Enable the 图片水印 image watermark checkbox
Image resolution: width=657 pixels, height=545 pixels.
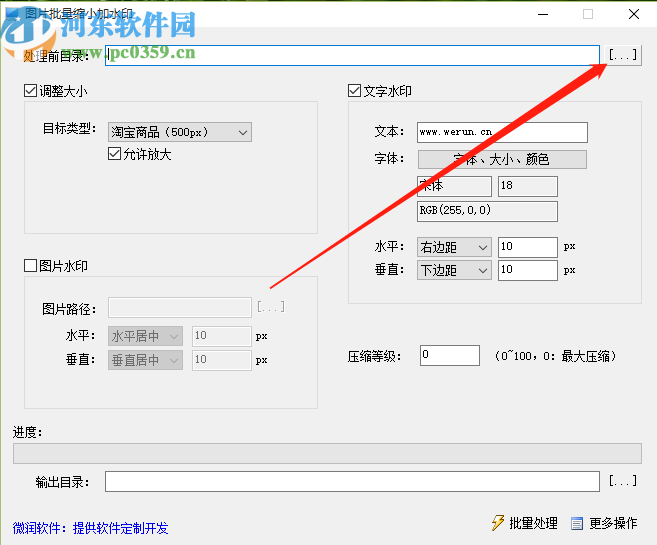(x=30, y=266)
